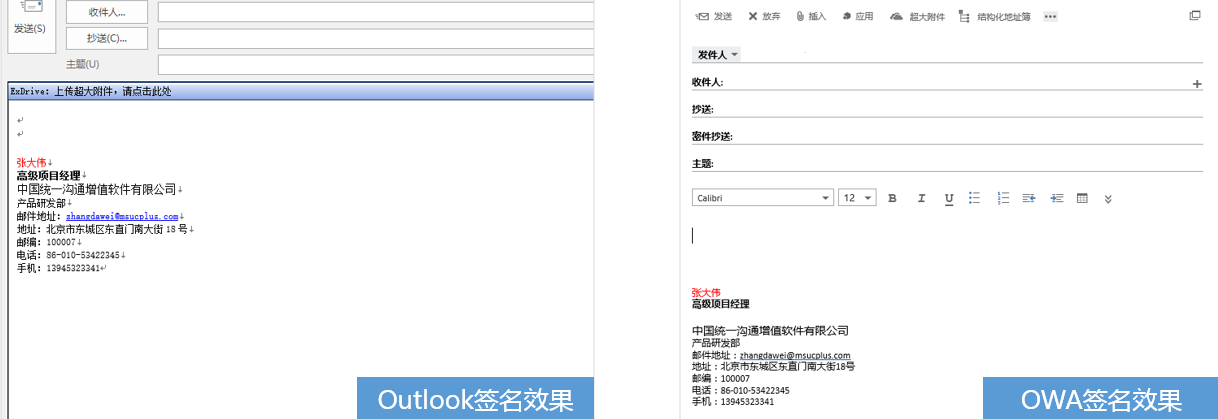Expand more formatting options chevron
The height and width of the screenshot is (419, 1218).
(1108, 198)
